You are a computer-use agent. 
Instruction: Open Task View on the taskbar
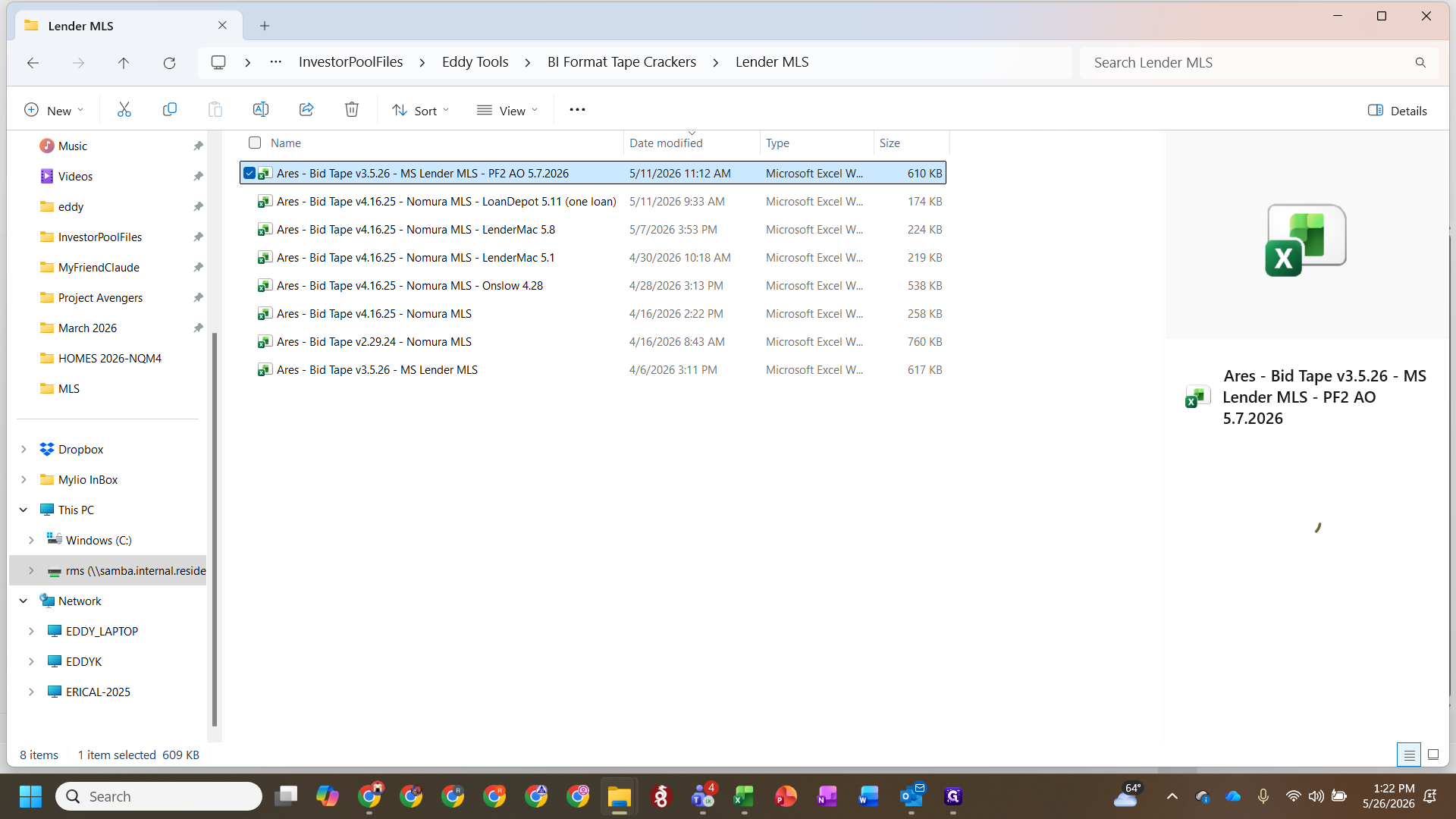tap(286, 796)
